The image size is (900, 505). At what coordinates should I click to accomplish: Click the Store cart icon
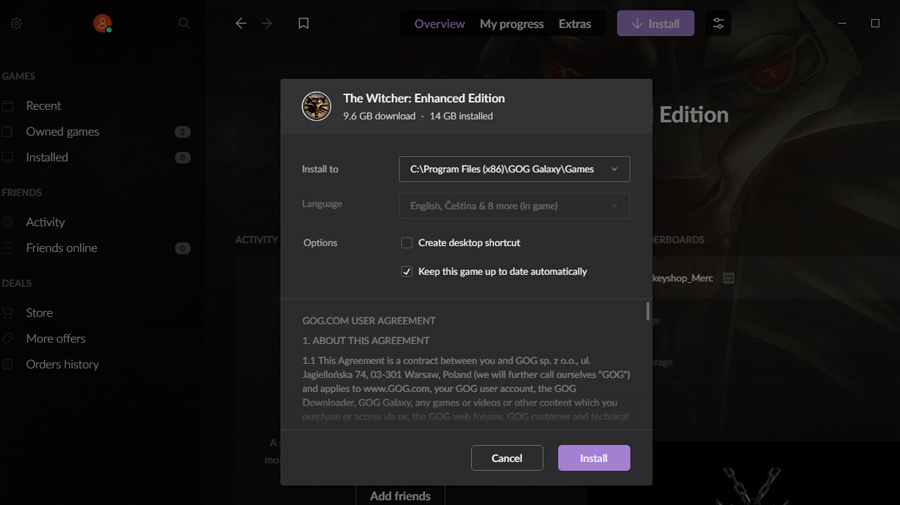[8, 313]
